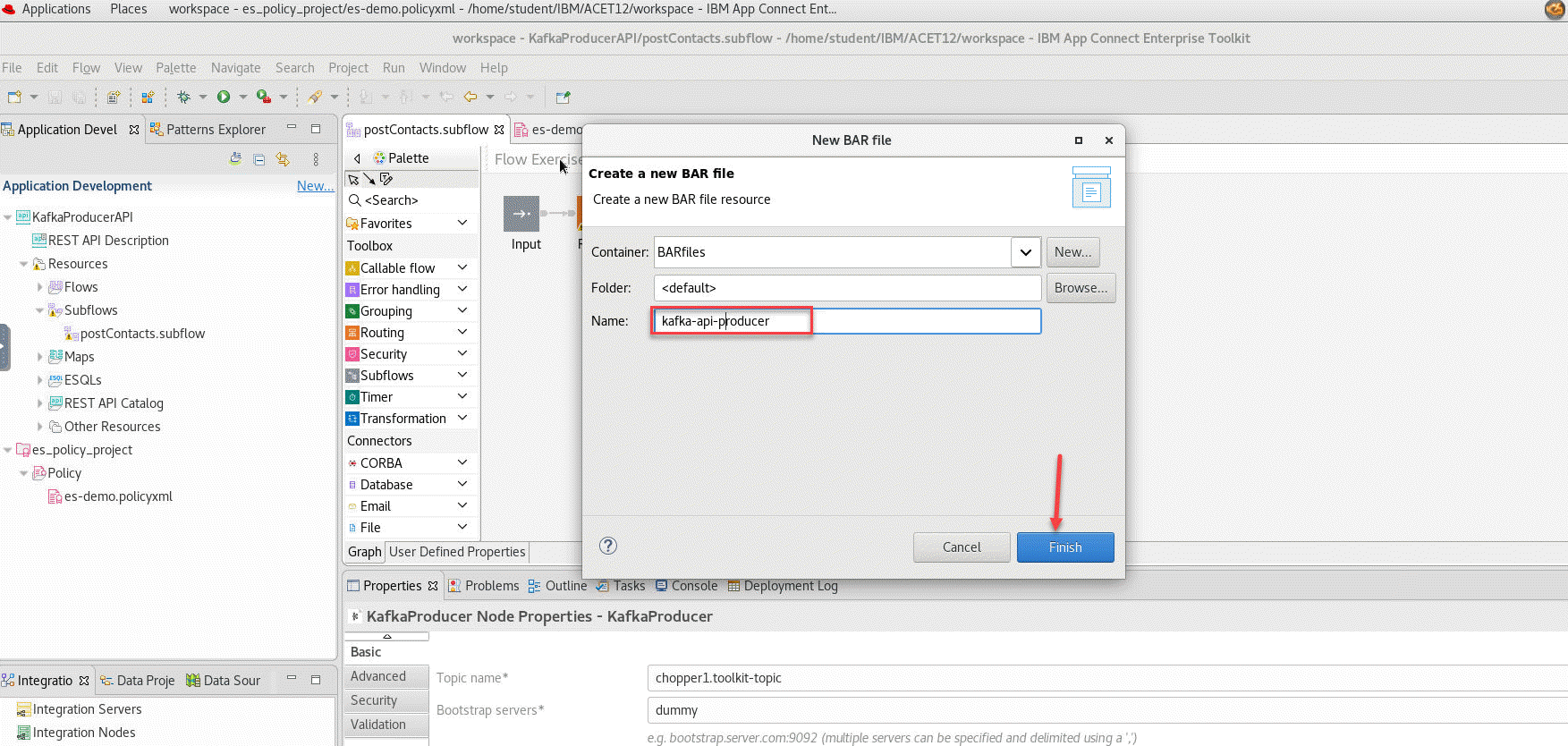
Task: Switch to the Patterns Explorer tab
Action: tap(208, 129)
